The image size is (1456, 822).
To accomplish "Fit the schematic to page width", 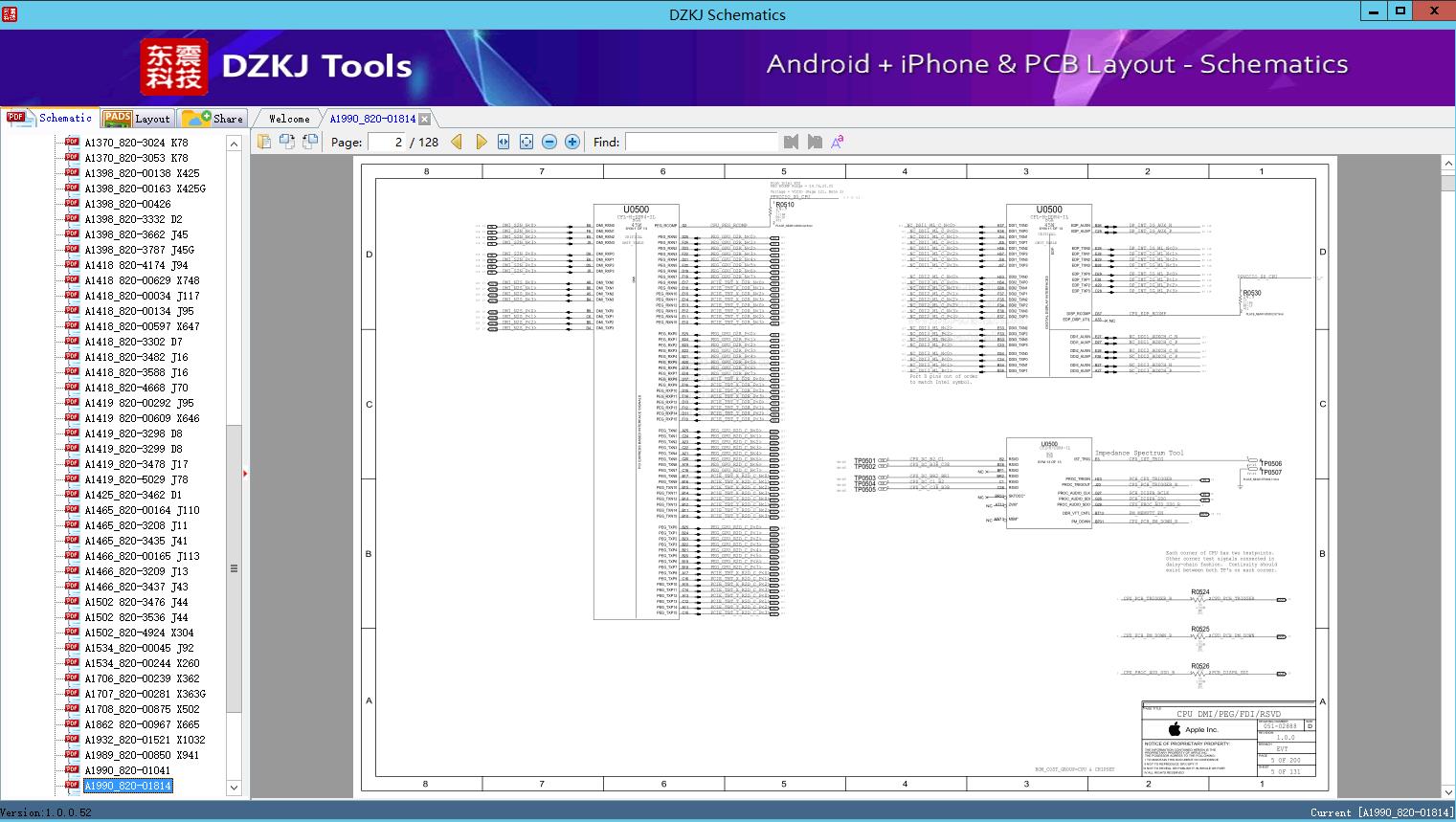I will tap(504, 142).
